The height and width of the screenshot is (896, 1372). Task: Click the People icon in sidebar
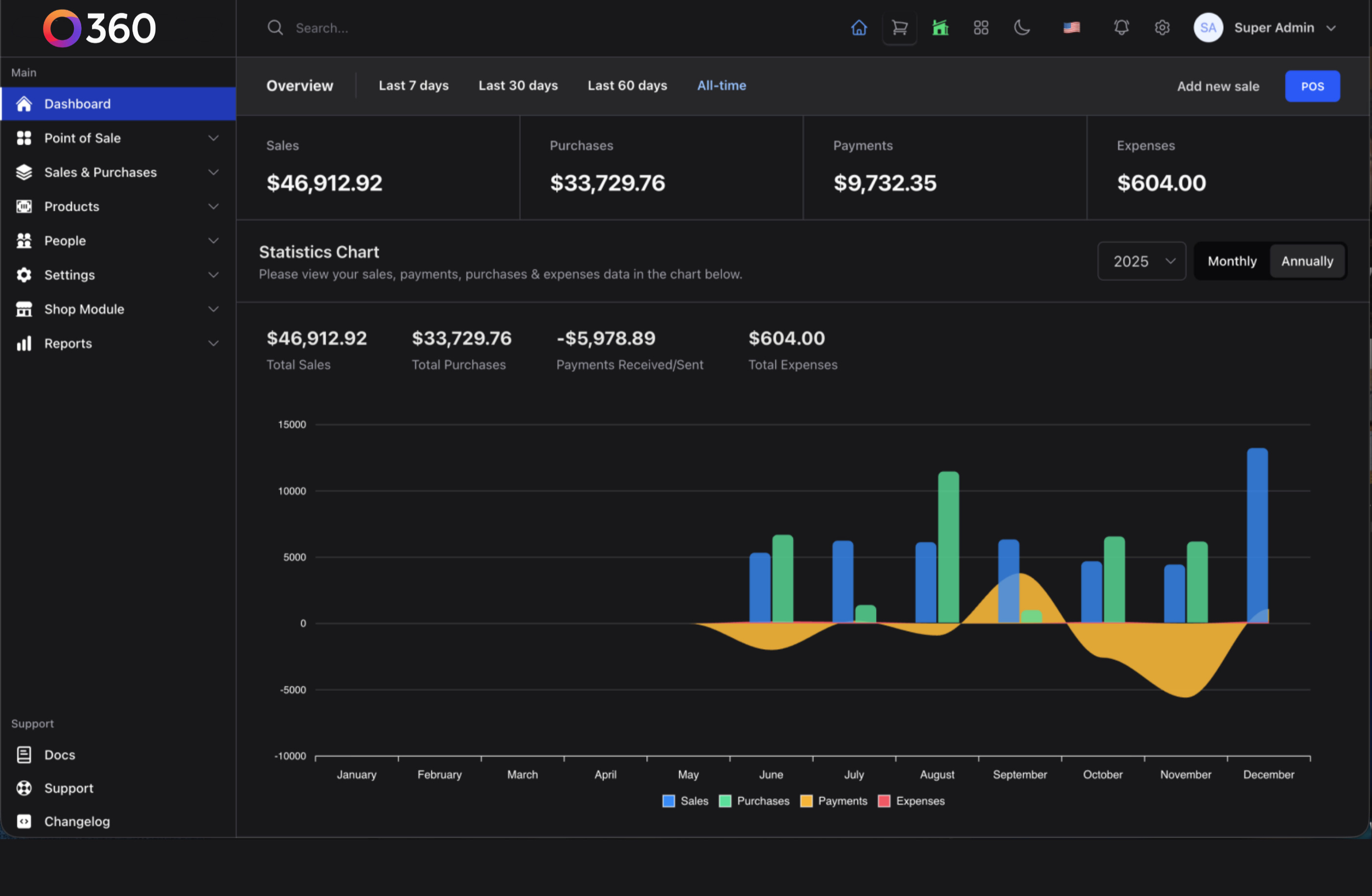[23, 241]
